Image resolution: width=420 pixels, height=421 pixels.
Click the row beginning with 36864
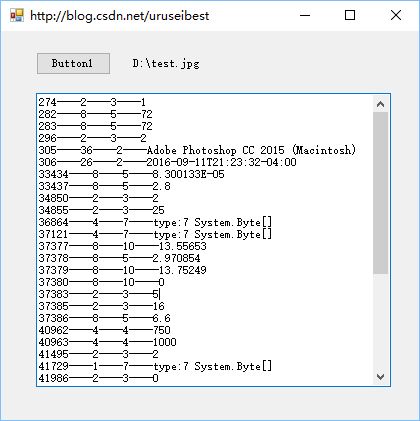click(x=155, y=222)
